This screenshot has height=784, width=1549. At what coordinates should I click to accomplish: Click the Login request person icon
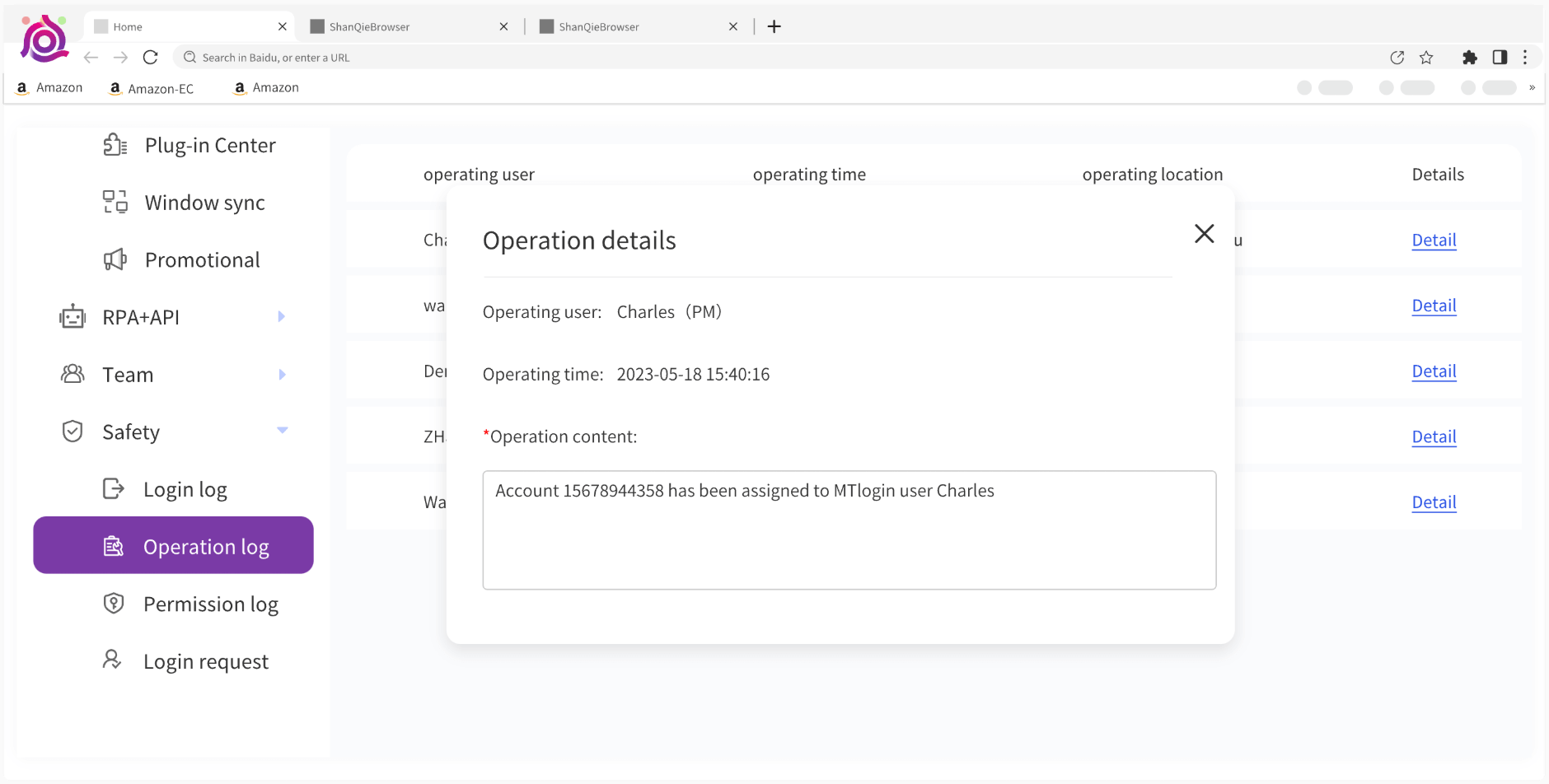(x=112, y=660)
